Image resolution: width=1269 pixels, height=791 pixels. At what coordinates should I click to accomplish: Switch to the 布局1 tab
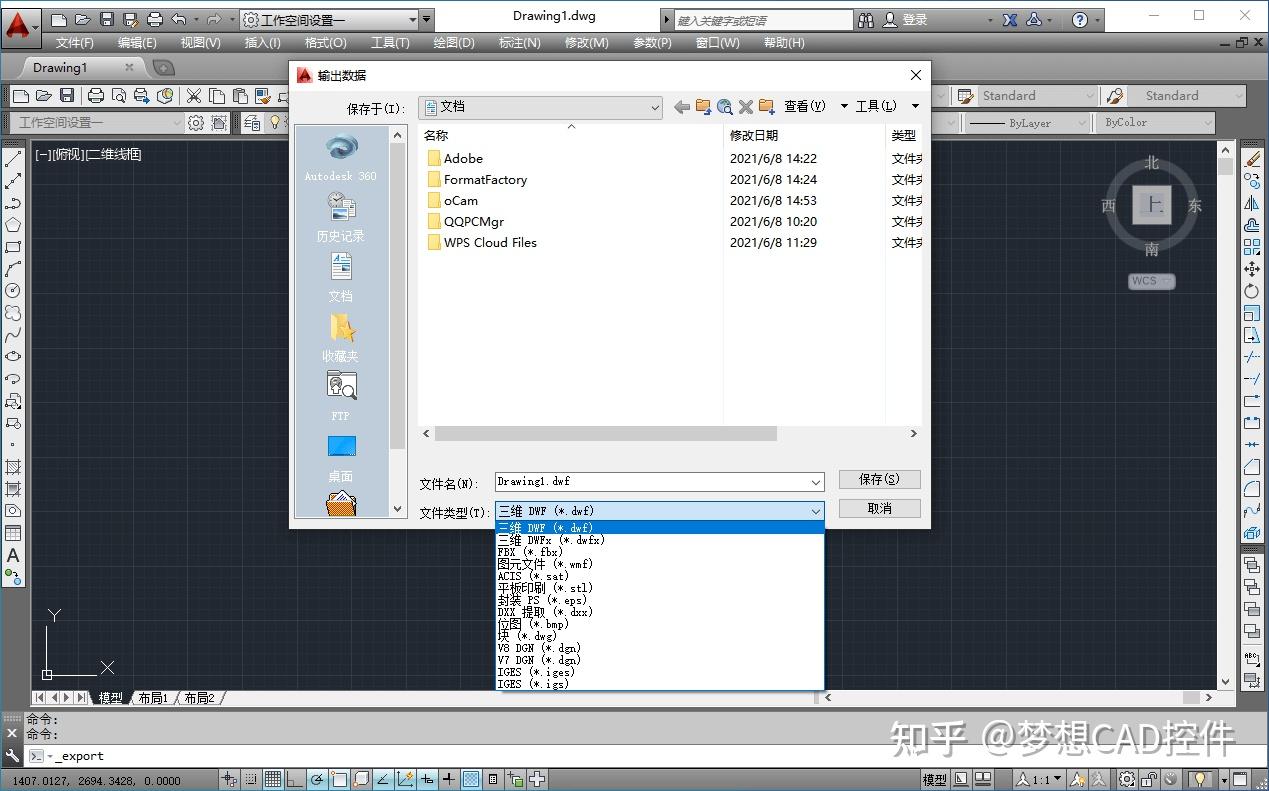tap(152, 698)
